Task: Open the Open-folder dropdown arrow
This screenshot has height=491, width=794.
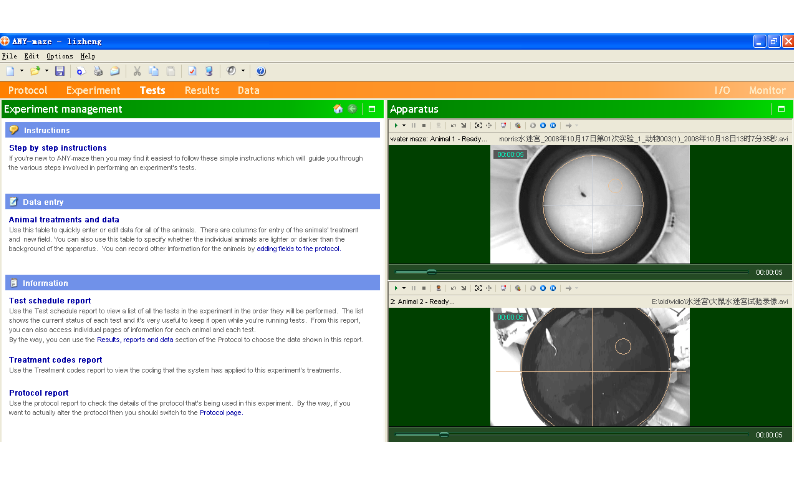Action: point(46,72)
